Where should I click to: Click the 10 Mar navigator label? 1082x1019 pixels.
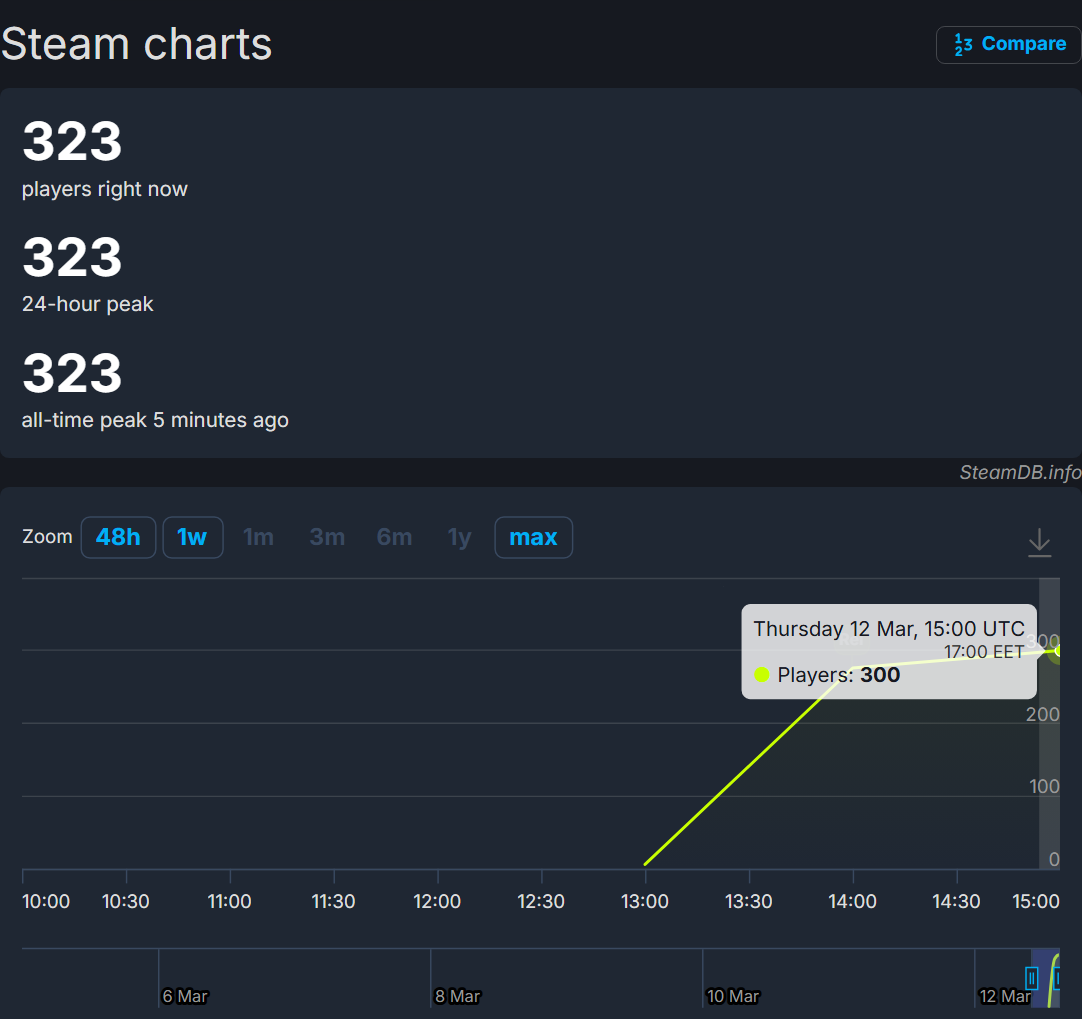click(x=733, y=996)
